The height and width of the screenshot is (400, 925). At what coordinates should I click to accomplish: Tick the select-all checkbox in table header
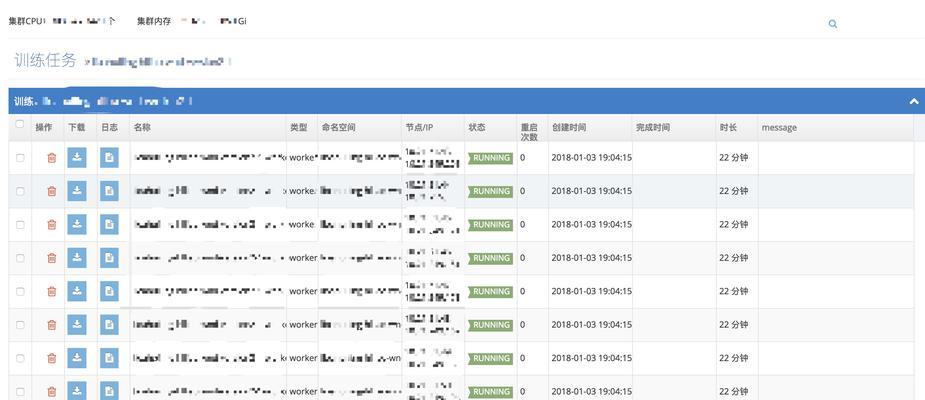click(x=20, y=124)
